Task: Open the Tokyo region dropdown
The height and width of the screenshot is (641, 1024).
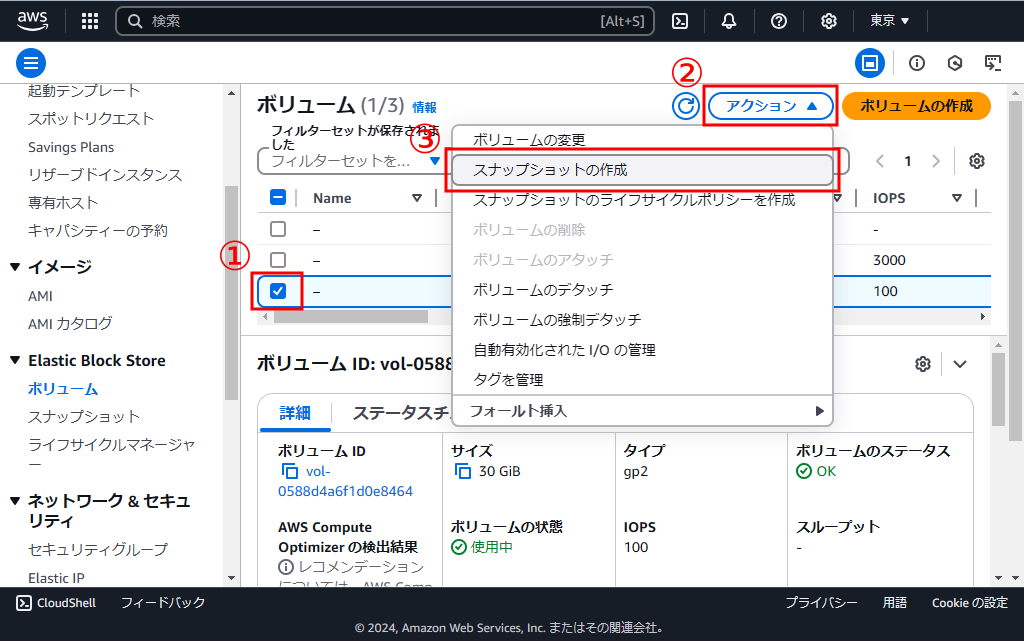Action: [x=889, y=21]
